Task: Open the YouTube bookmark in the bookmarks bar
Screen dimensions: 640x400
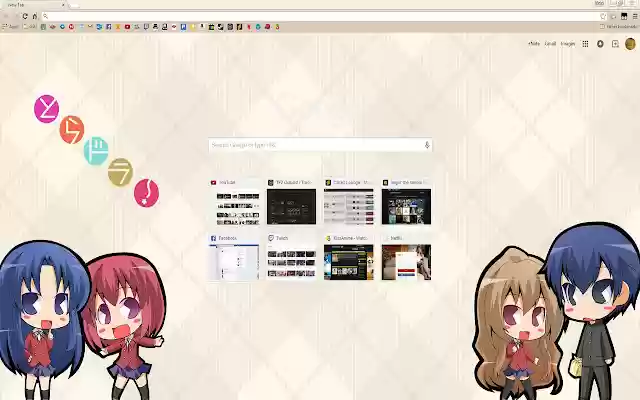Action: point(127,27)
